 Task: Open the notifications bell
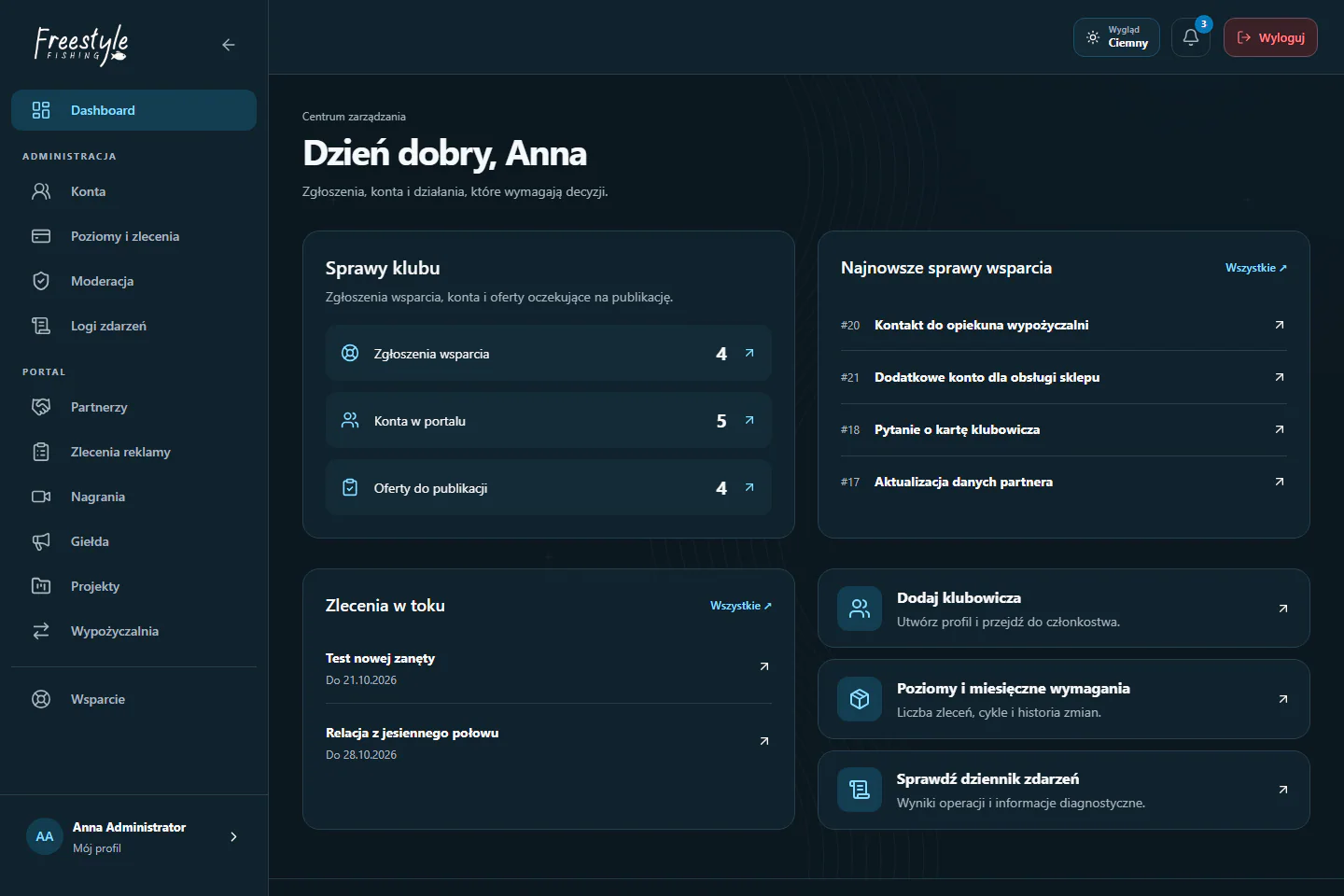tap(1191, 37)
